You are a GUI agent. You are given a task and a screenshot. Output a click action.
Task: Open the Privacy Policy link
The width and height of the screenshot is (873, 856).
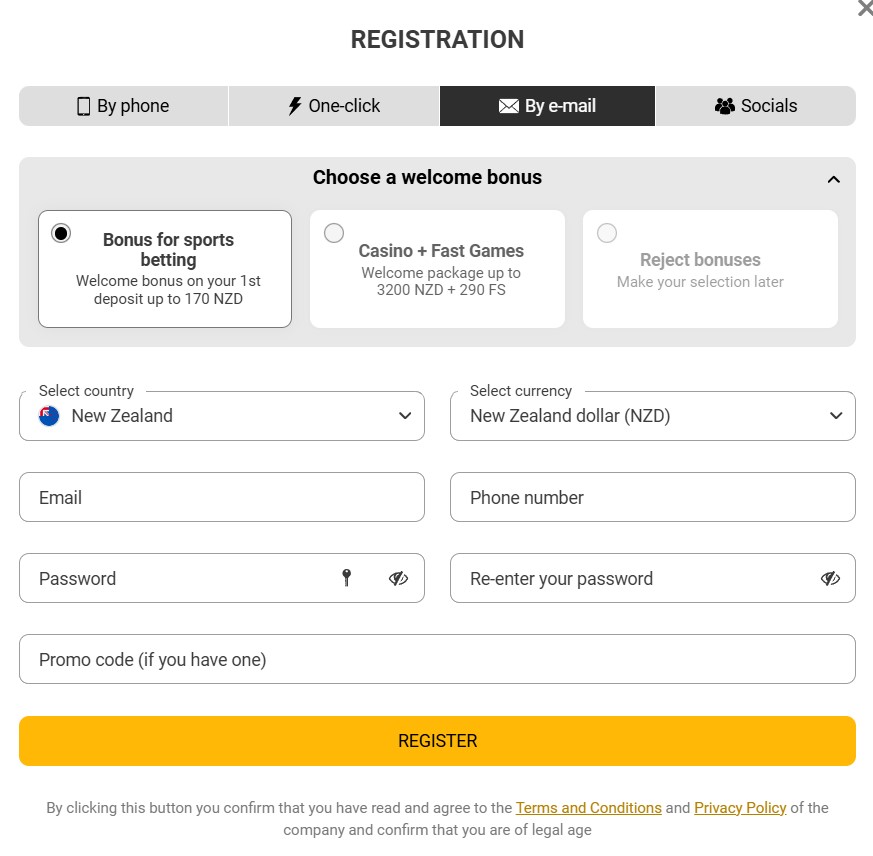point(740,808)
